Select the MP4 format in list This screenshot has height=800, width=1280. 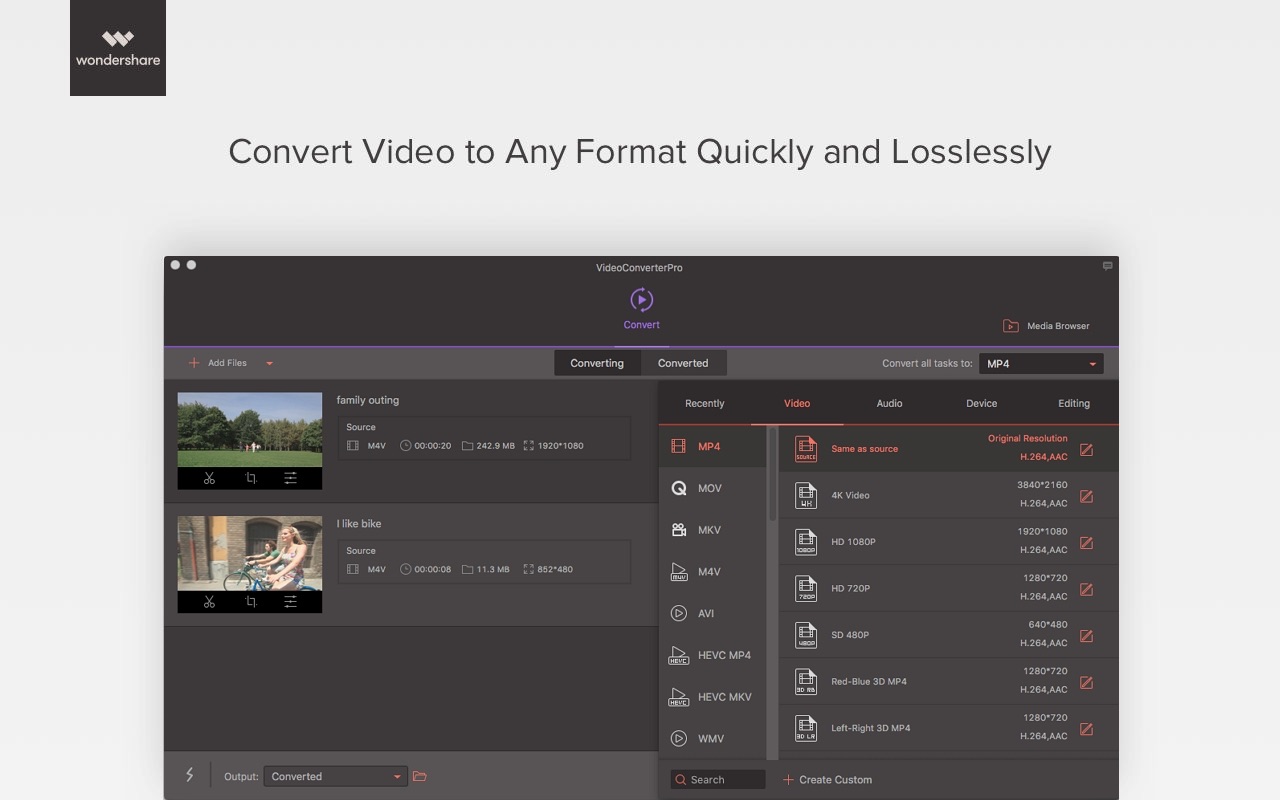pyautogui.click(x=713, y=446)
